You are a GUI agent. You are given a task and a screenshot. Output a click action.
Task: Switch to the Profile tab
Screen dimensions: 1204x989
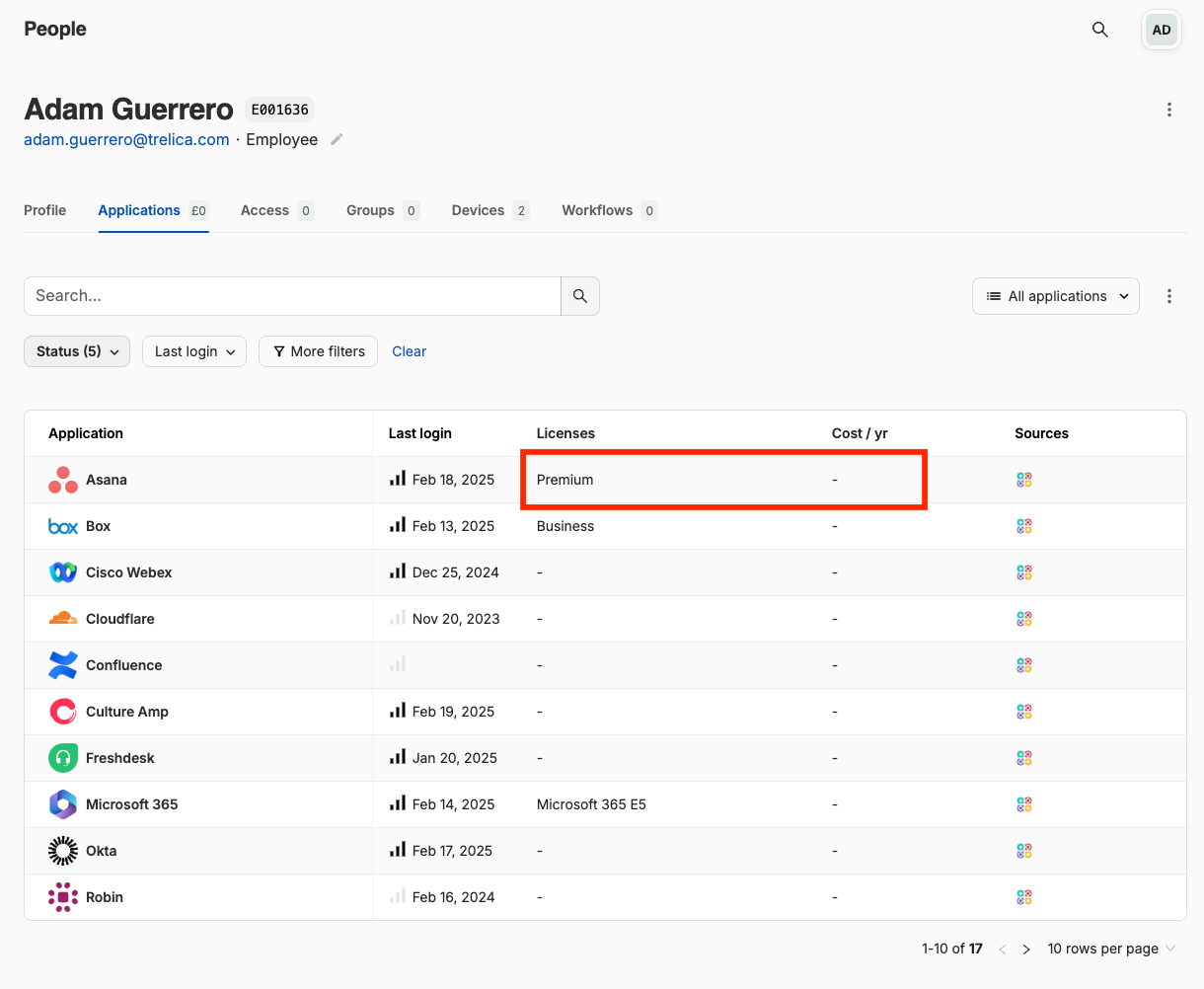45,210
